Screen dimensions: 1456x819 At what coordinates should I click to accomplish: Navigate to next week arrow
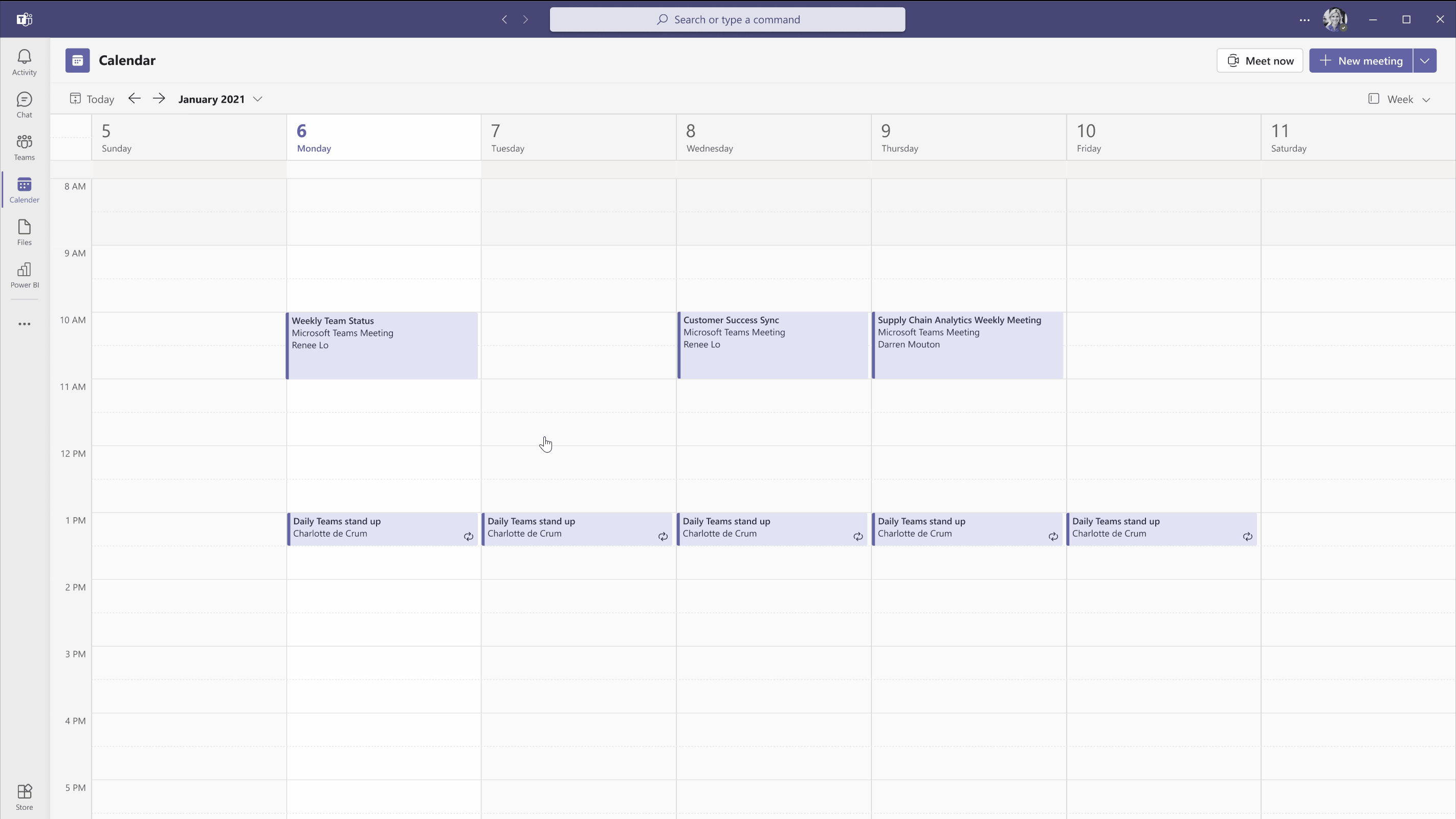pyautogui.click(x=159, y=99)
